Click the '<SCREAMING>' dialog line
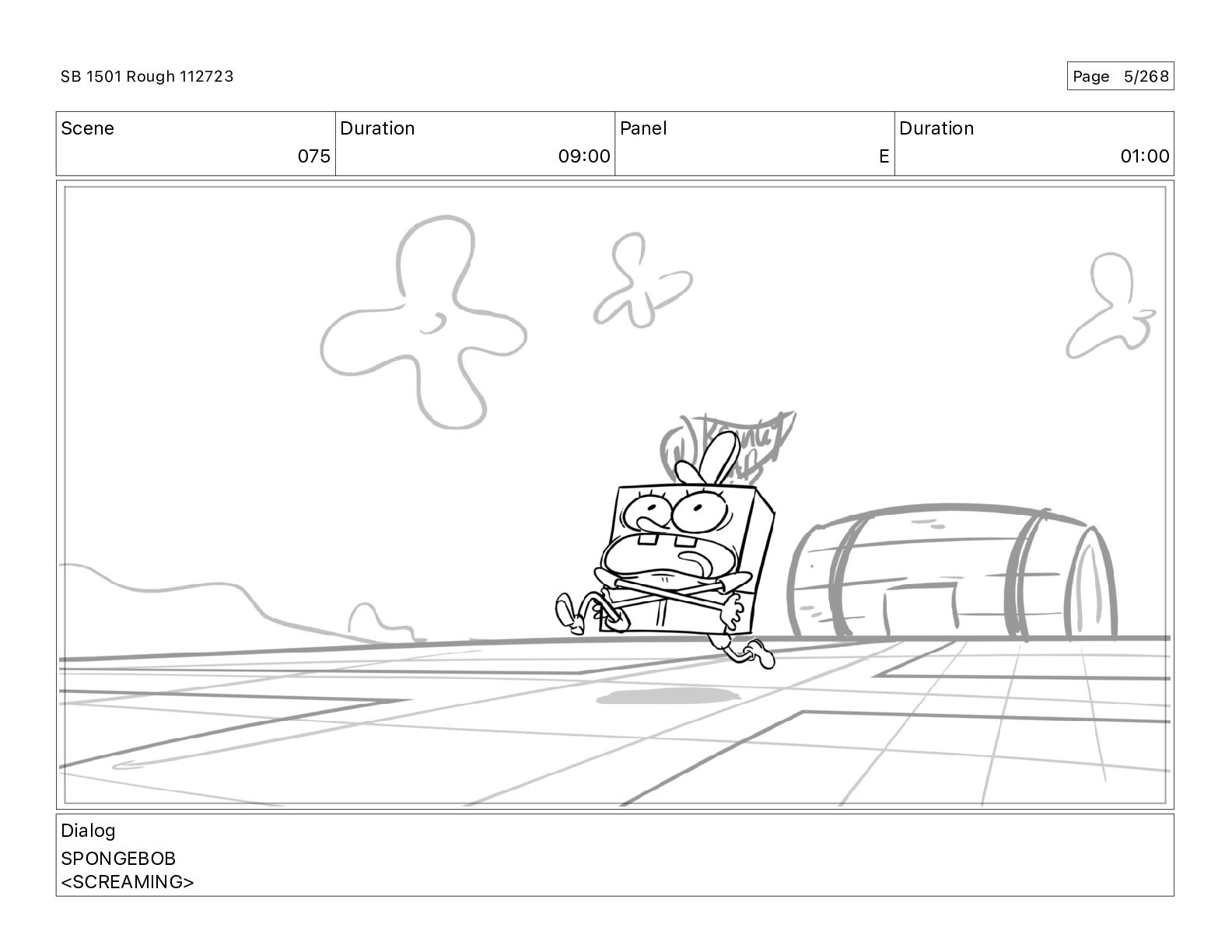Viewport: 1232px width, 952px height. click(x=128, y=882)
